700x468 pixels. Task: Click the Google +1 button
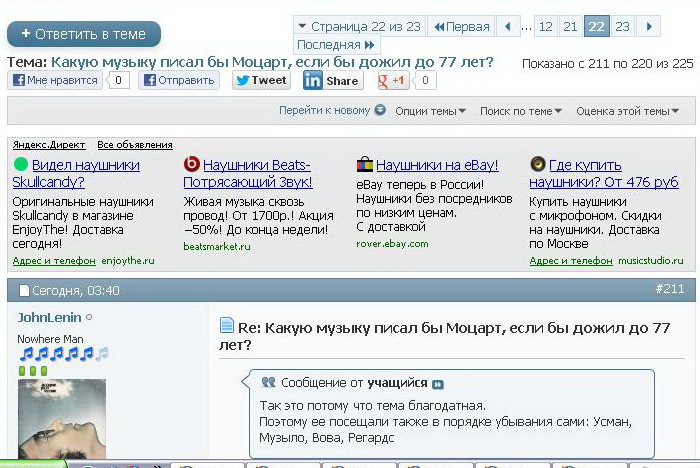point(392,81)
